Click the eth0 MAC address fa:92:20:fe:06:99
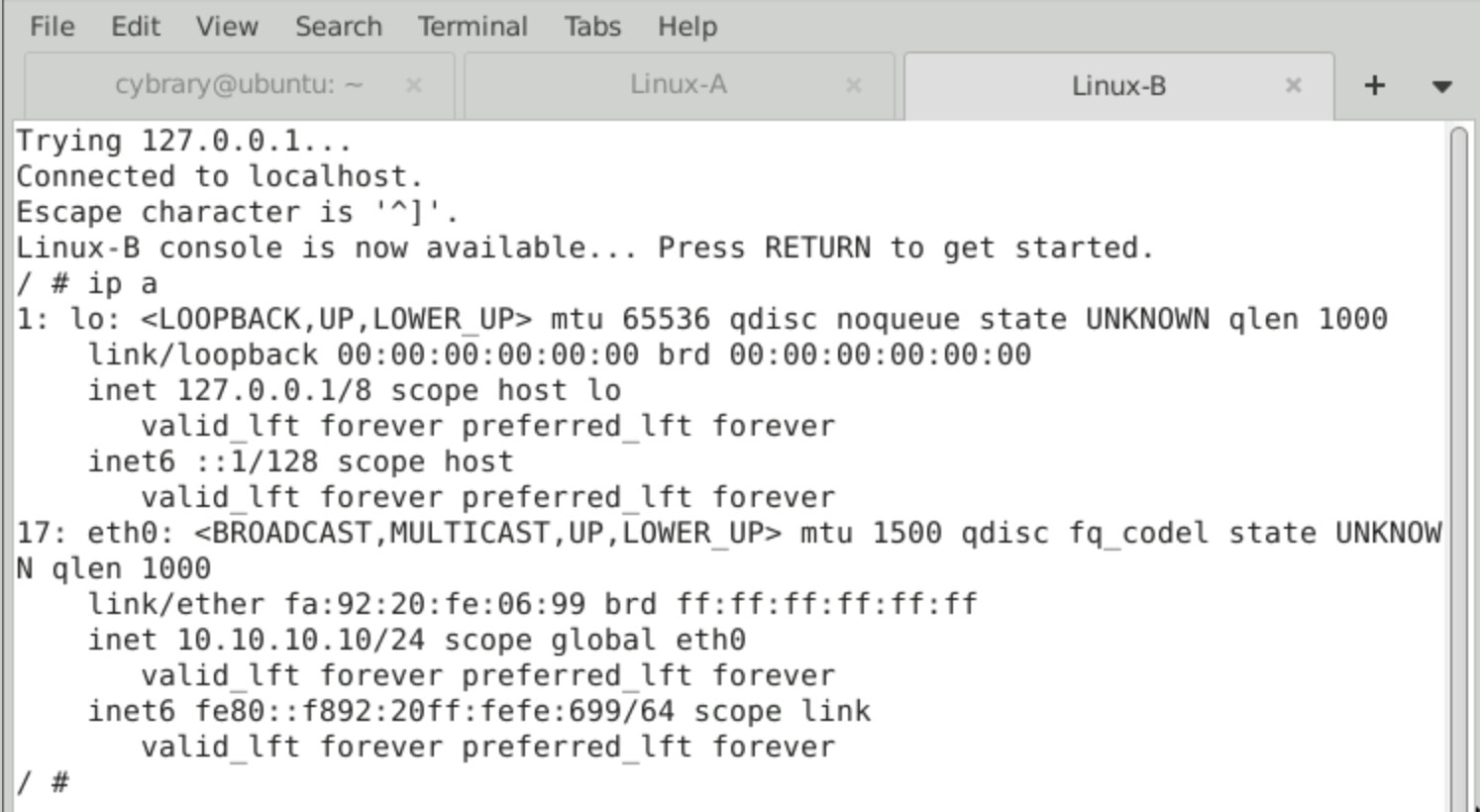 coord(435,605)
